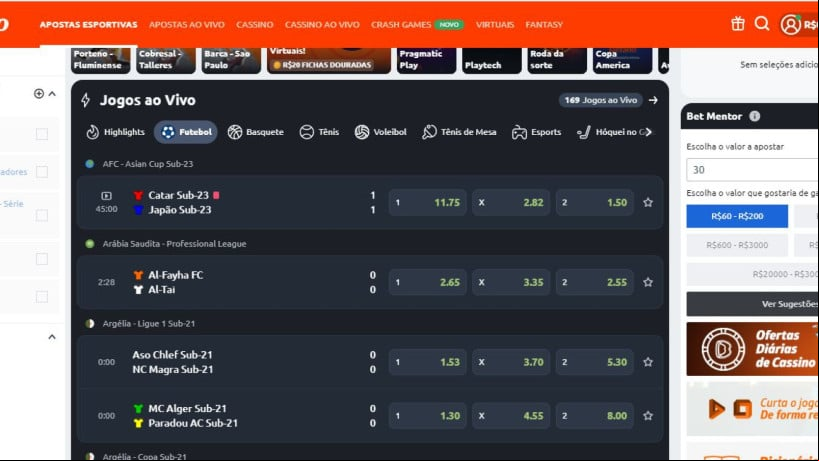The height and width of the screenshot is (461, 819).
Task: Open the gift promotions icon in header
Action: (738, 24)
